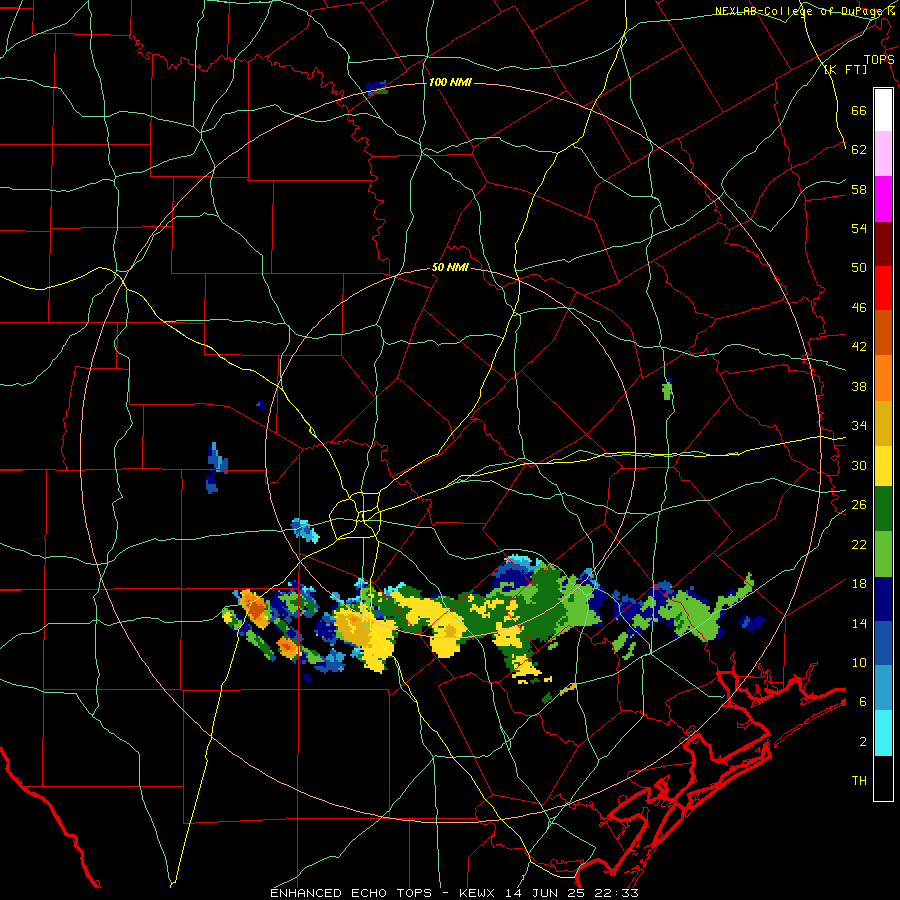
Task: Click the light green 22 K FT legend swatch
Action: pyautogui.click(x=883, y=554)
